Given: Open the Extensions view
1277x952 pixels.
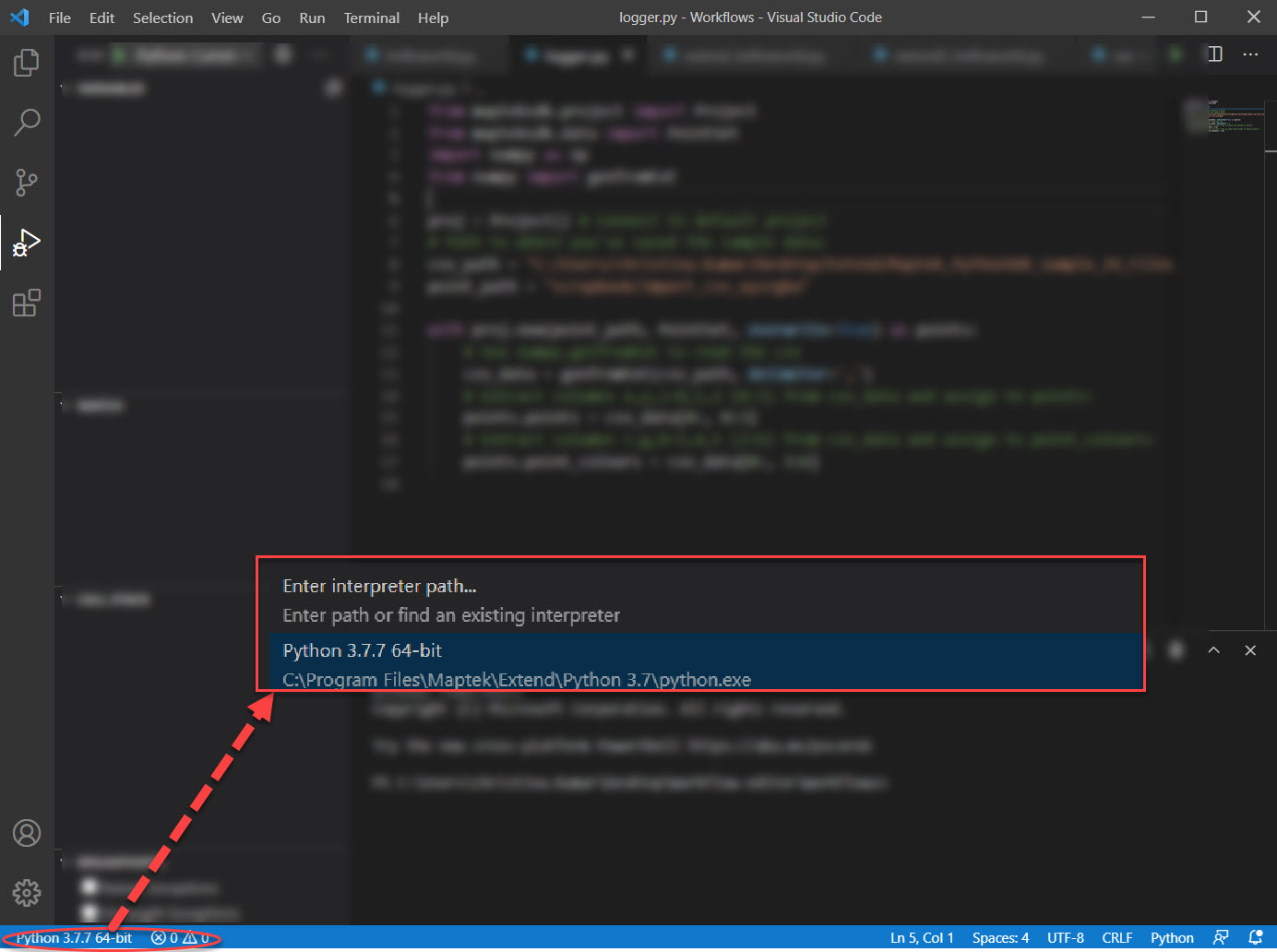Looking at the screenshot, I should point(27,303).
